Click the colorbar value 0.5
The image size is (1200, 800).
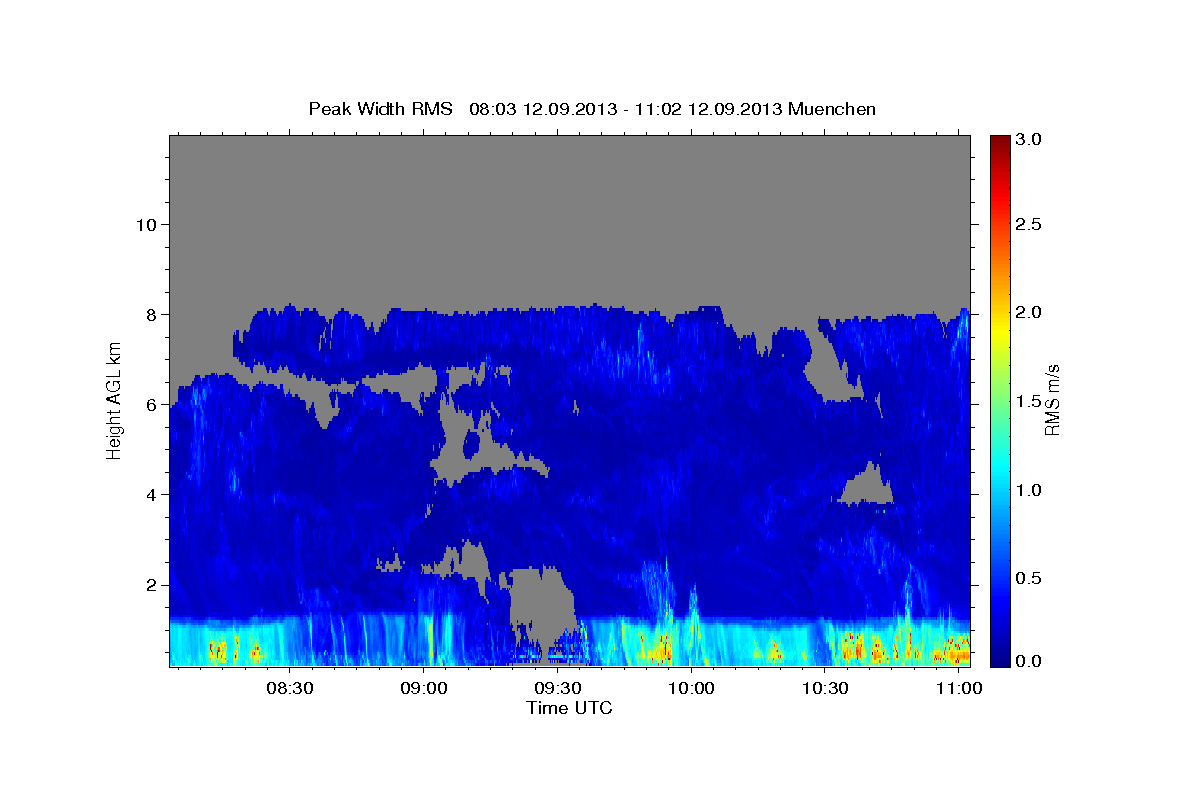click(x=1027, y=578)
